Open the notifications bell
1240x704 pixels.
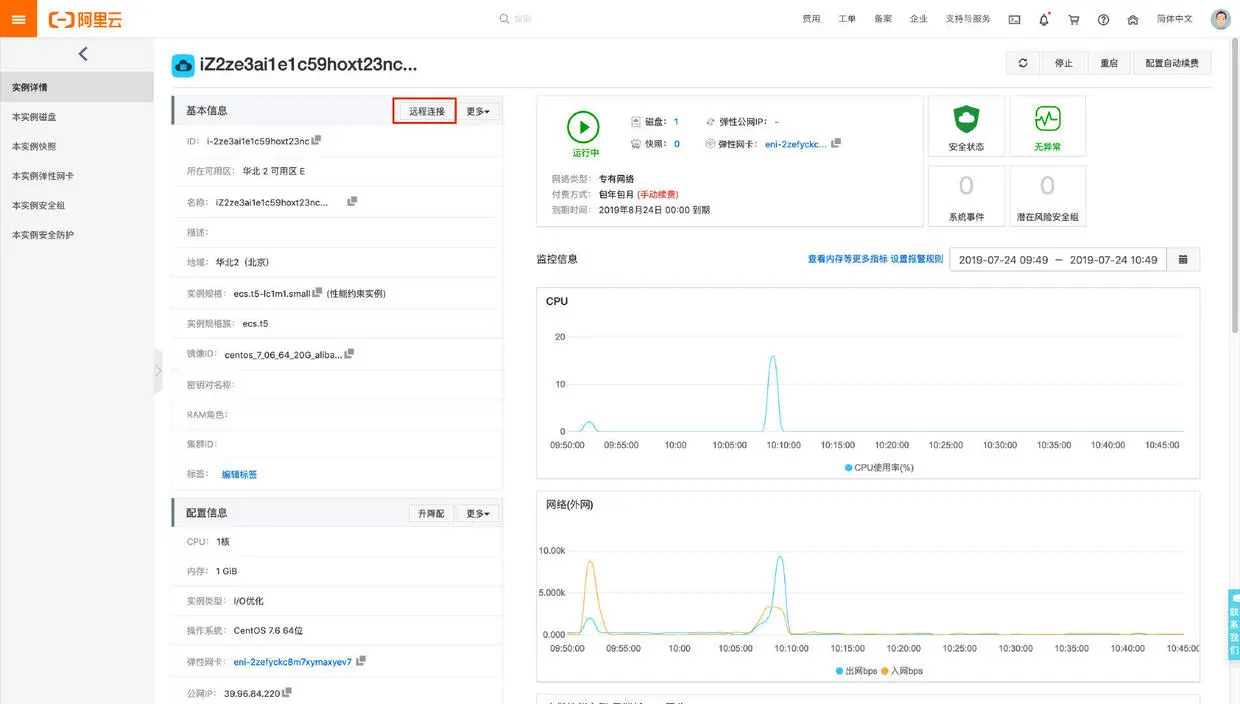tap(1044, 19)
